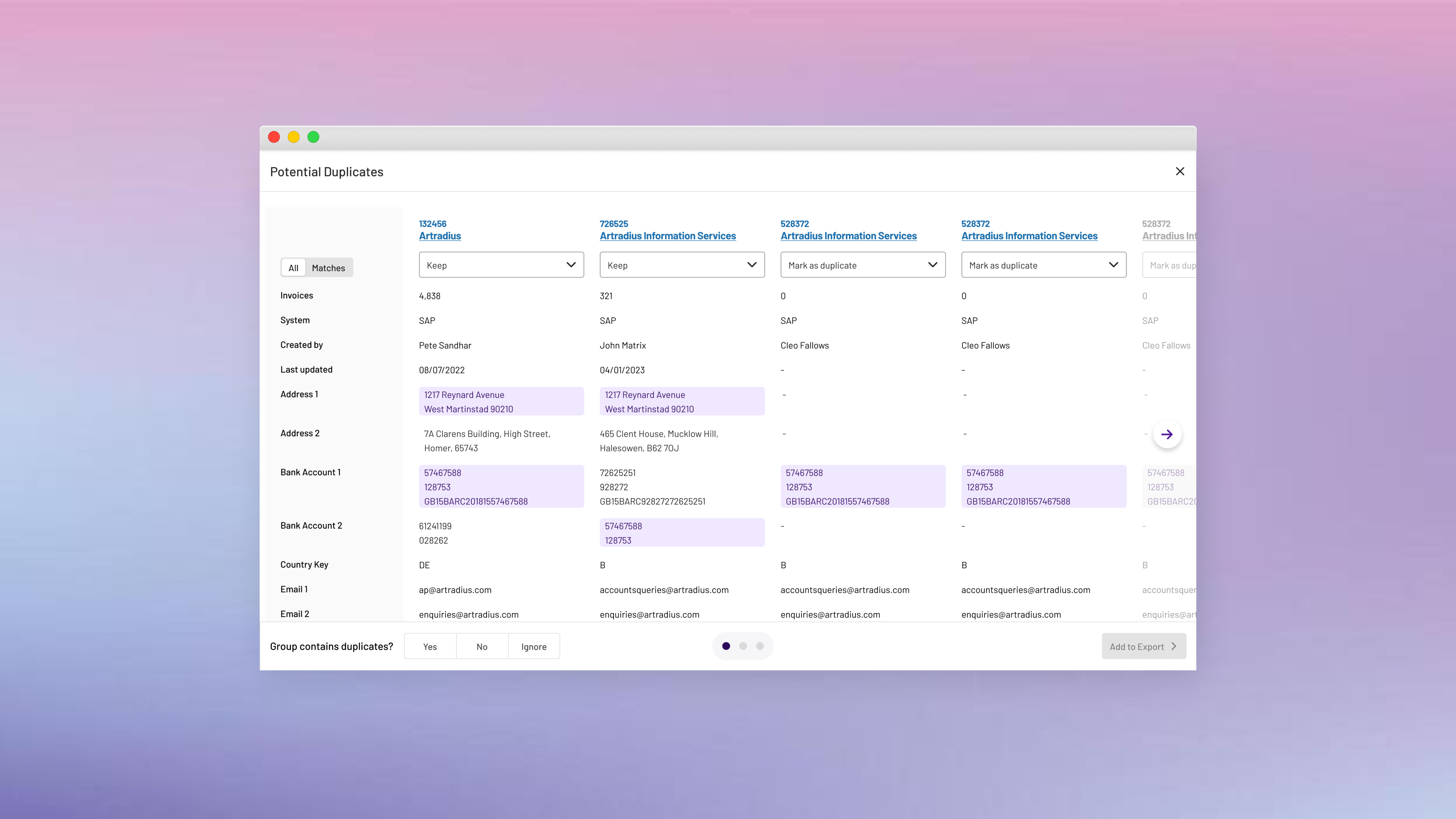This screenshot has height=819, width=1456.
Task: Open the Artradius vendor link 132456
Action: (440, 236)
